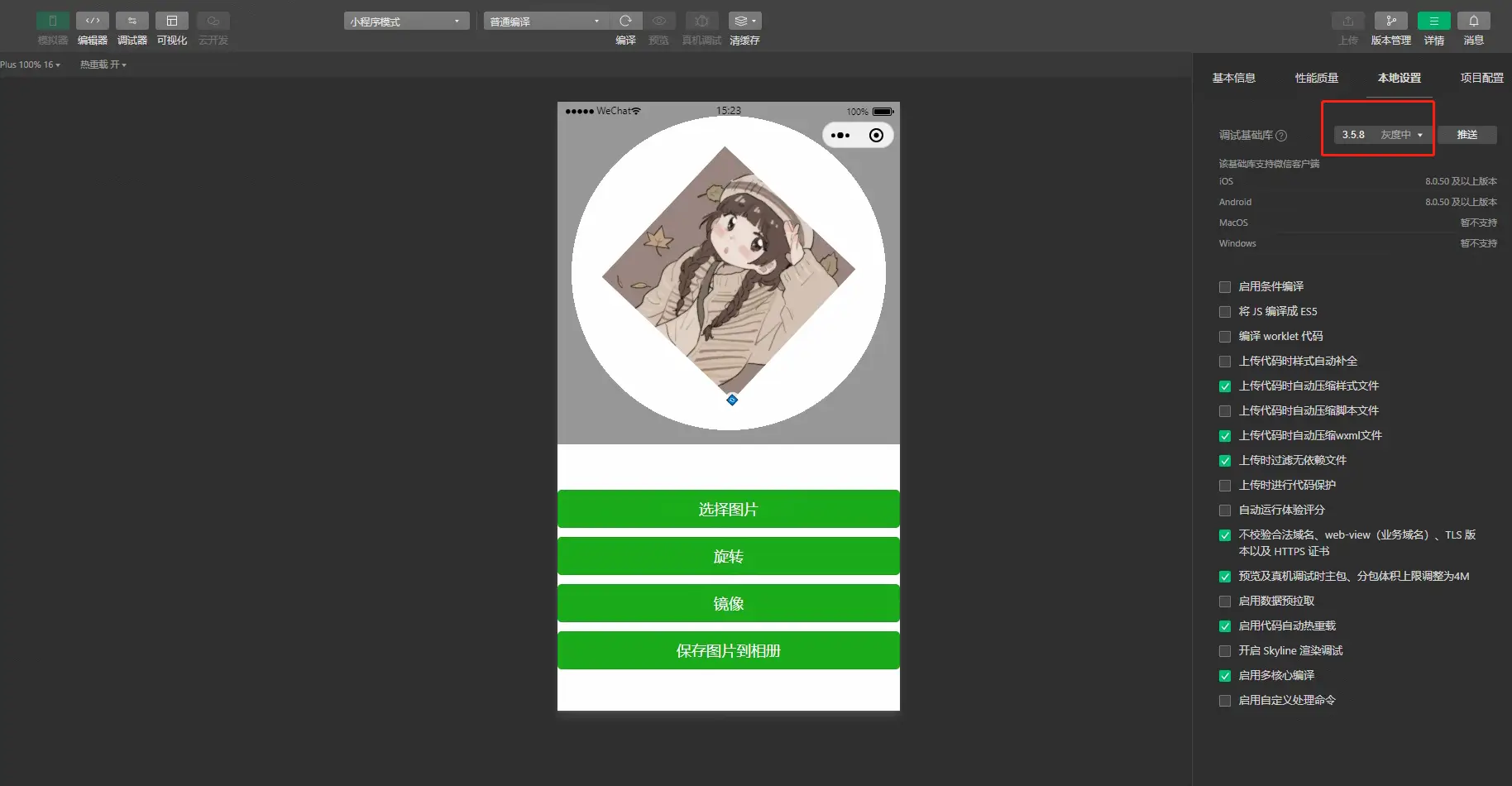
Task: Switch to the 性能质量 tab
Action: pos(1317,78)
